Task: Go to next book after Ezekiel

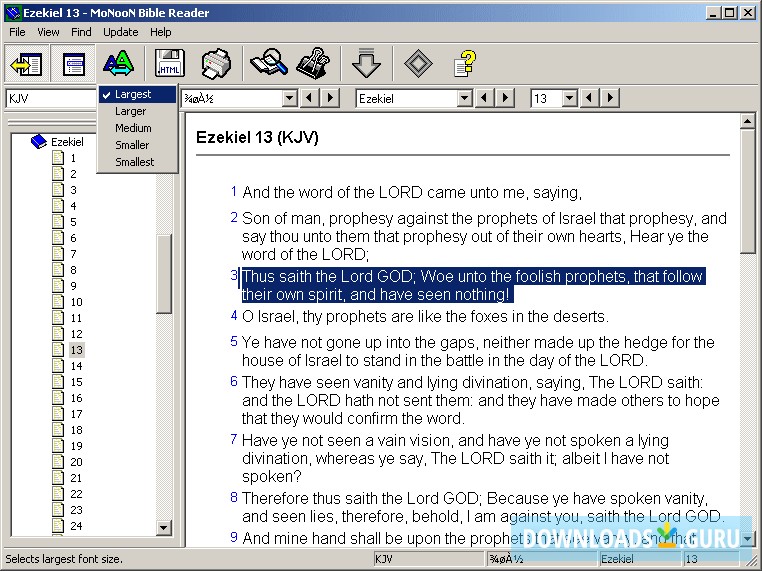Action: [x=505, y=98]
